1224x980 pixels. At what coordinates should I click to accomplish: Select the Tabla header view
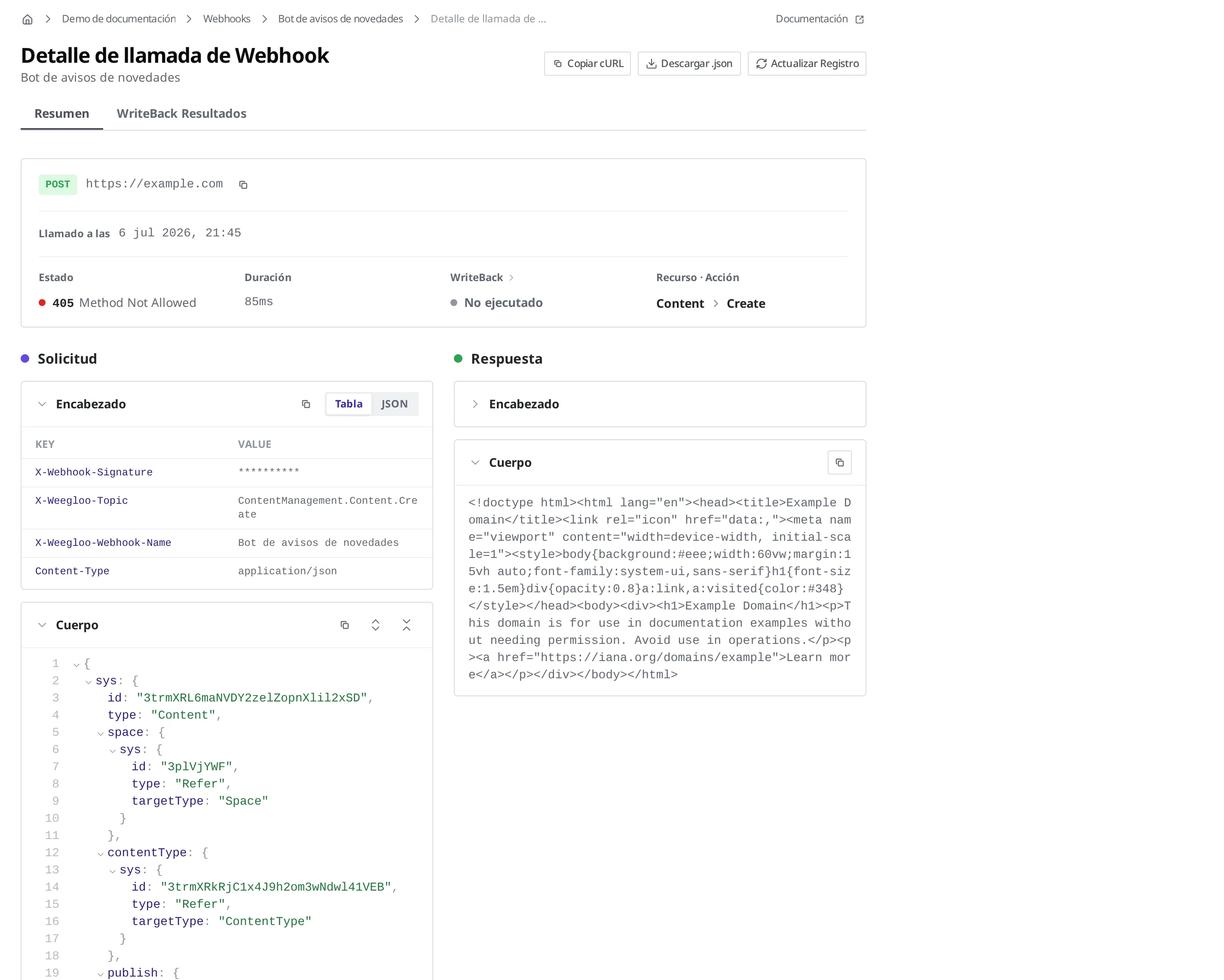tap(349, 404)
